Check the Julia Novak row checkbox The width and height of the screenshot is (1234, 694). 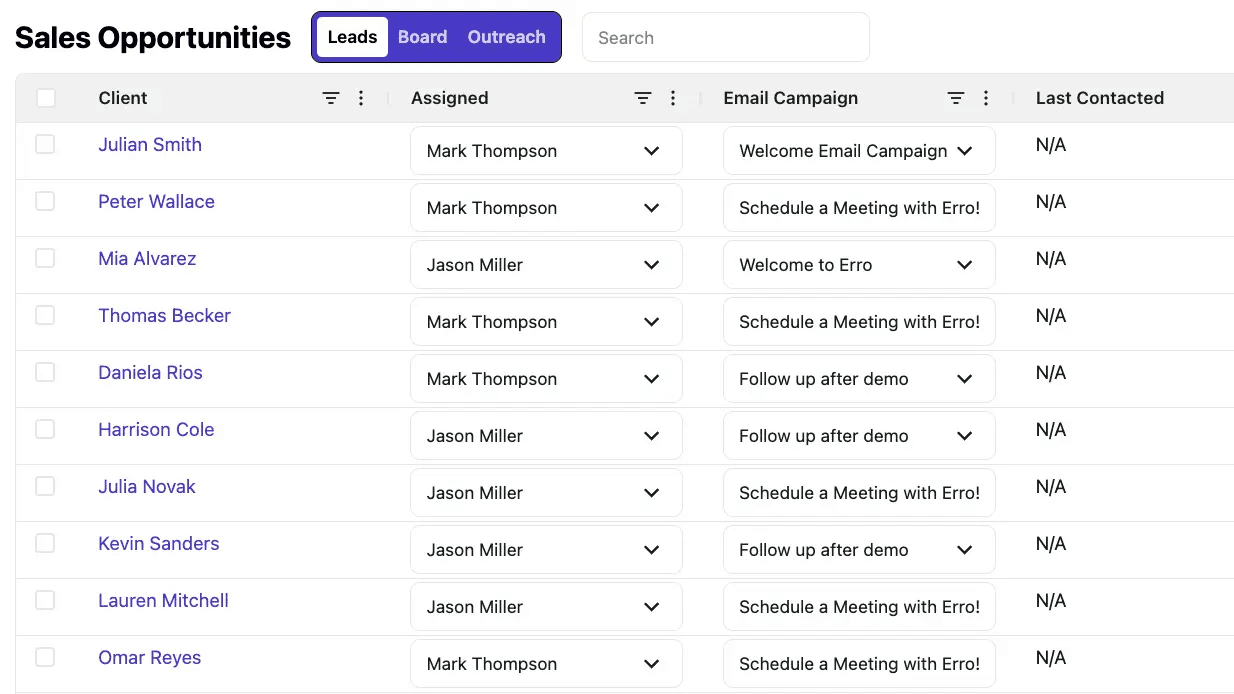[45, 486]
